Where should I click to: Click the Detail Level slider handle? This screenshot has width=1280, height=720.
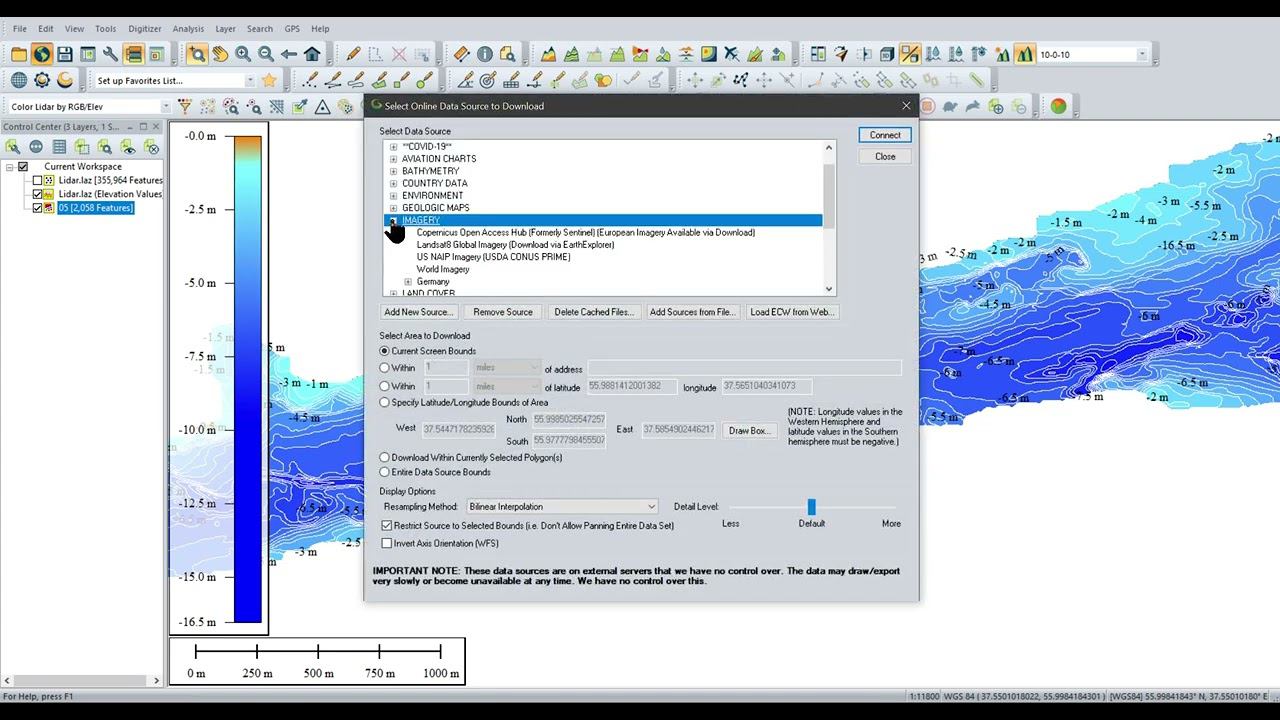pos(811,507)
